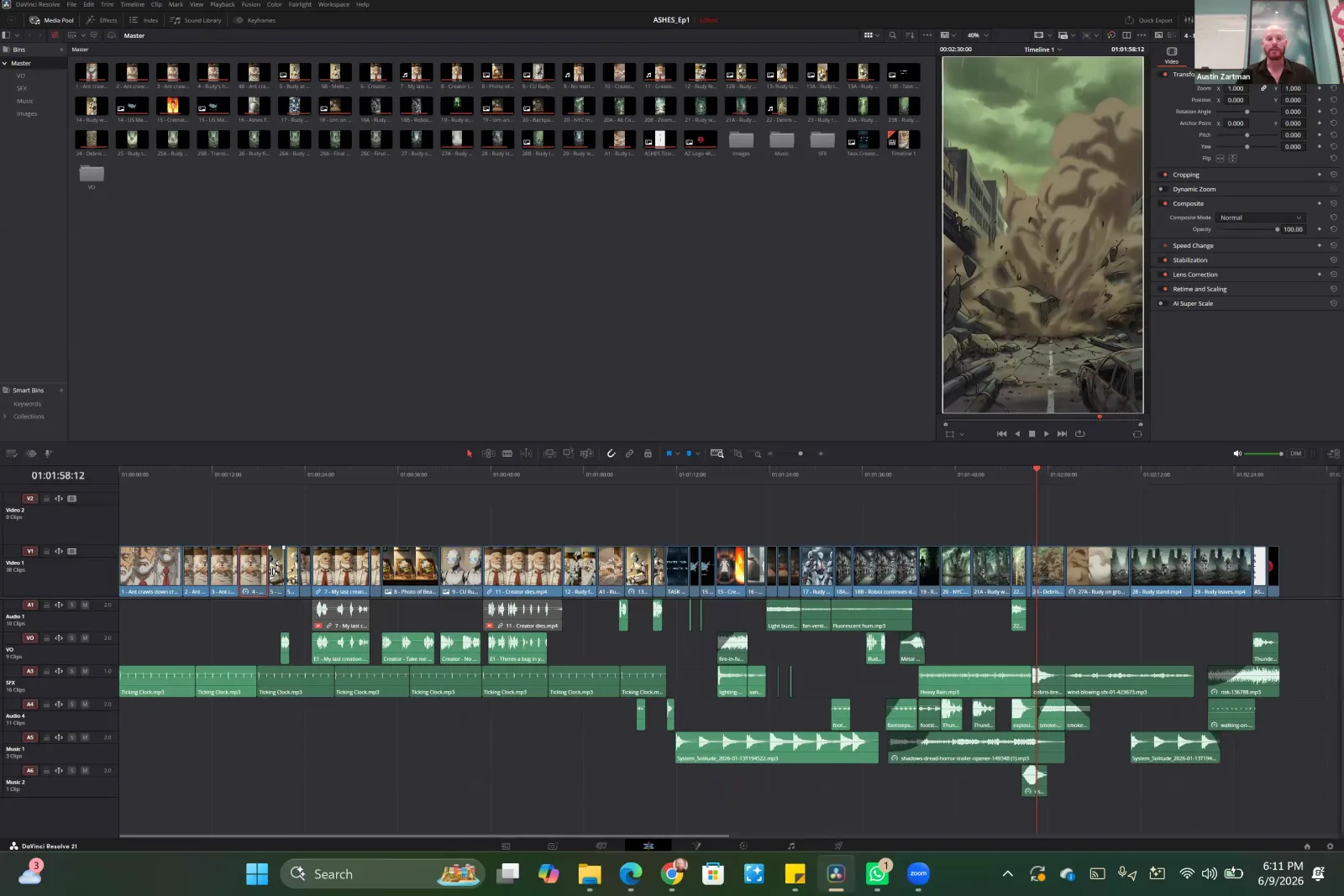Click the Replace Clip icon
The height and width of the screenshot is (896, 1344).
(x=587, y=453)
